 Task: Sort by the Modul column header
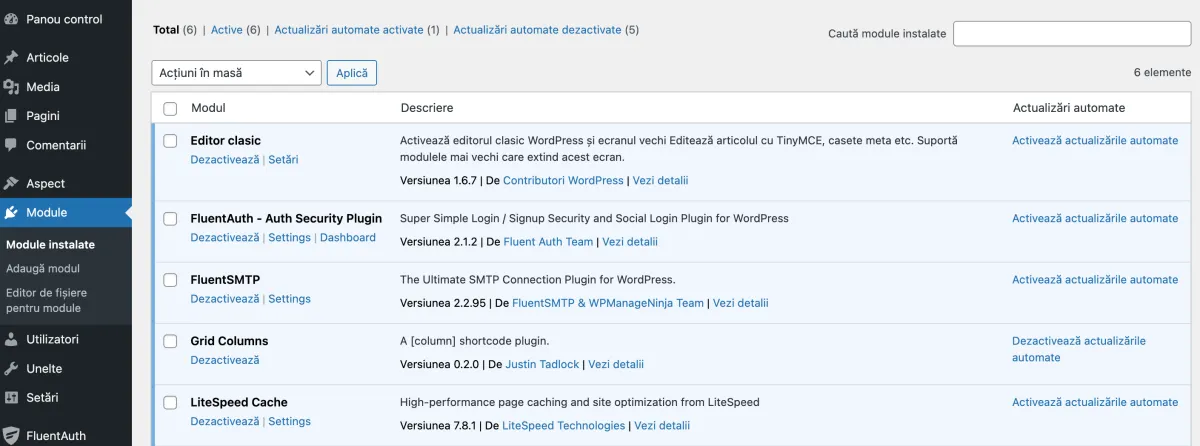(x=208, y=108)
